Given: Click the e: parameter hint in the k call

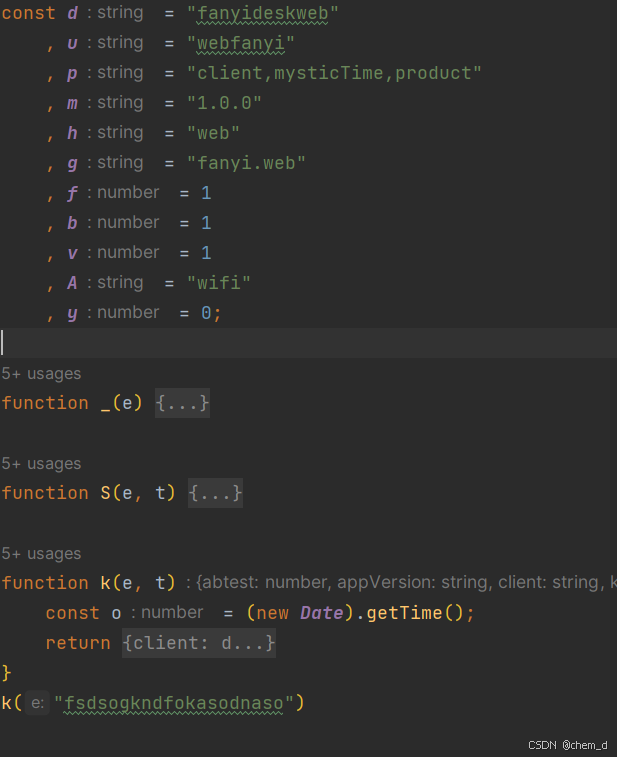Looking at the screenshot, I should (x=37, y=703).
